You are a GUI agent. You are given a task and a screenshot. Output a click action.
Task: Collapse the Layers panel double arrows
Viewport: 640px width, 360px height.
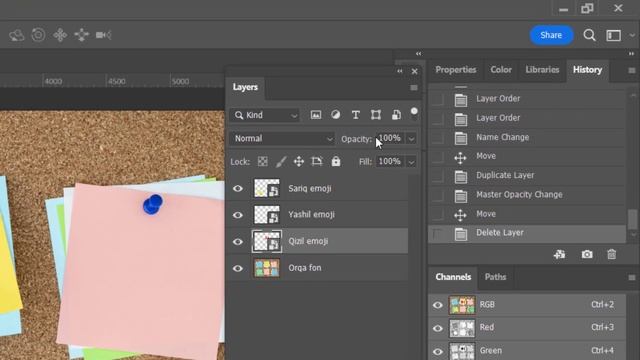pyautogui.click(x=400, y=71)
